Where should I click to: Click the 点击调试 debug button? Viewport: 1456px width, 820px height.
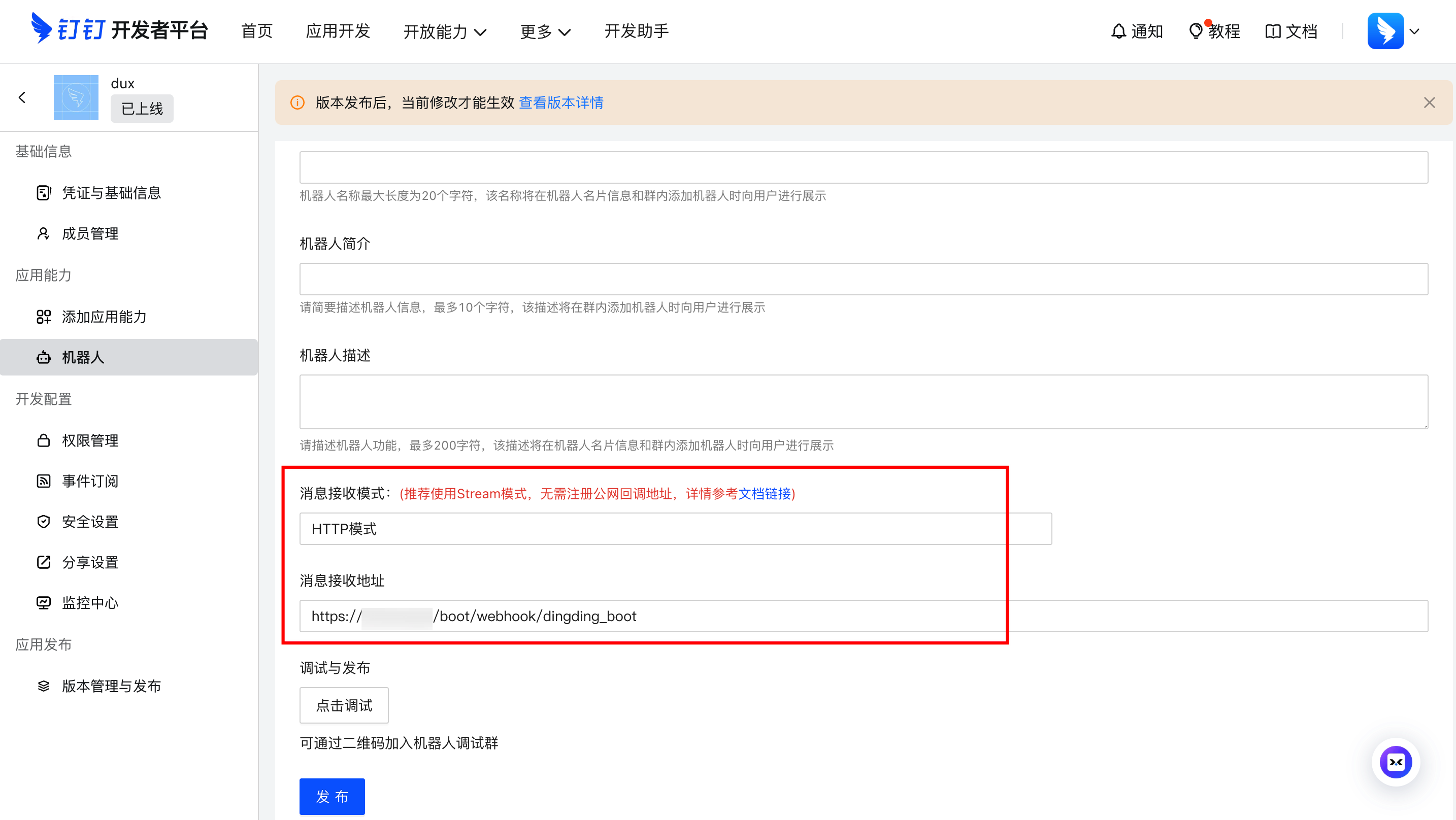coord(344,705)
